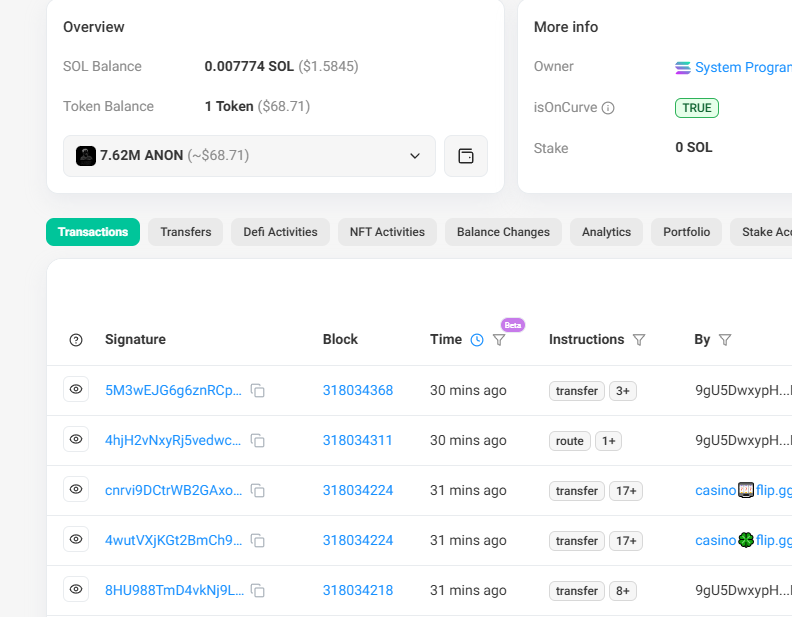Copy signature cnrvi9DCtrWB2GAxo
Viewport: 792px width, 617px height.
(x=258, y=491)
